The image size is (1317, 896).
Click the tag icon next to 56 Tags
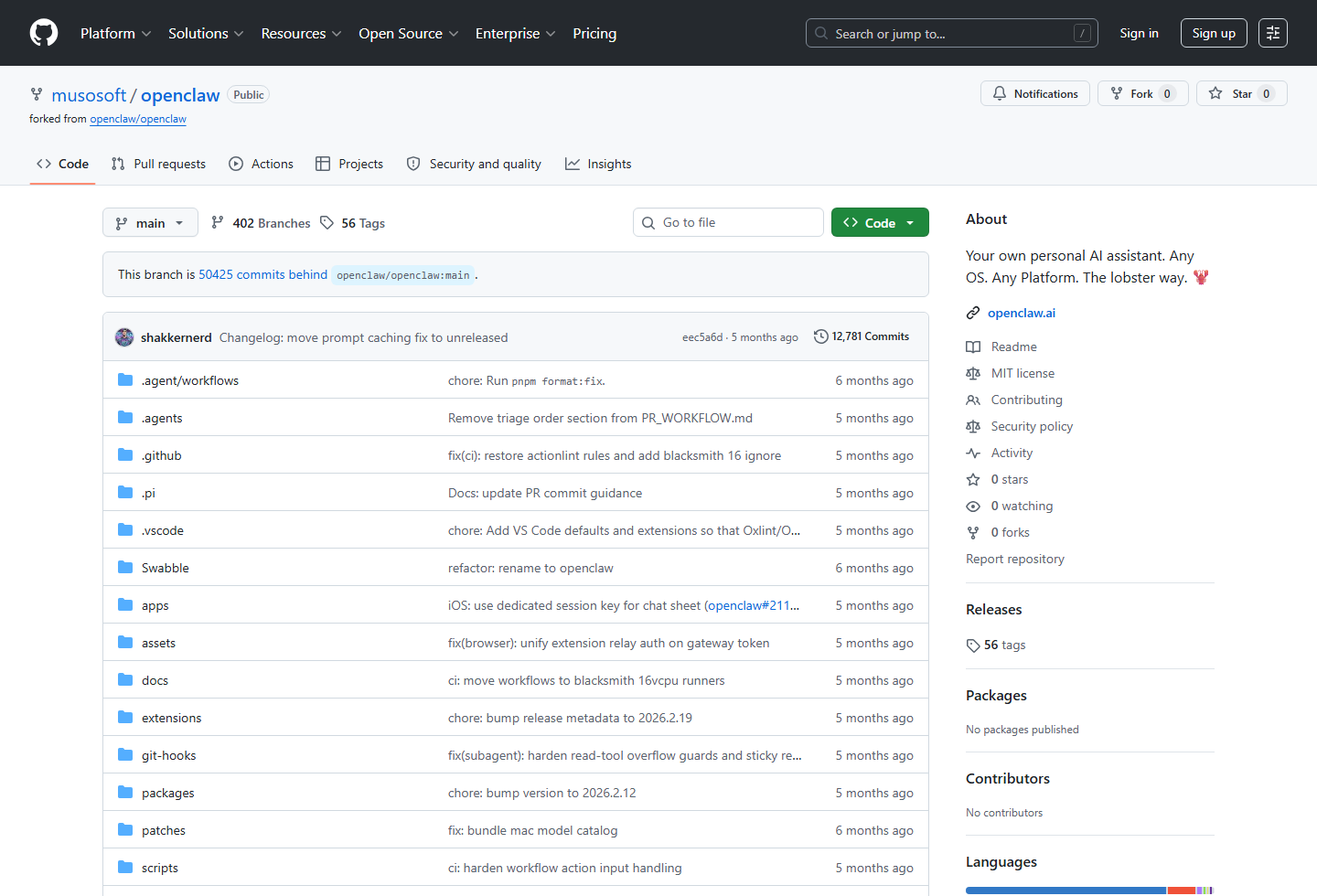point(327,223)
